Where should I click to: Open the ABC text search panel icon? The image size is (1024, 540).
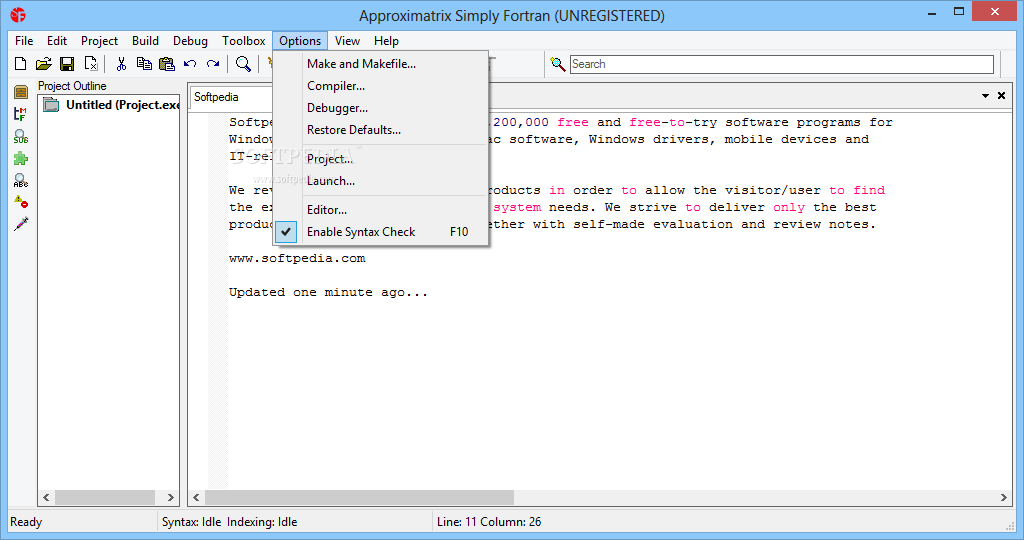pos(21,180)
